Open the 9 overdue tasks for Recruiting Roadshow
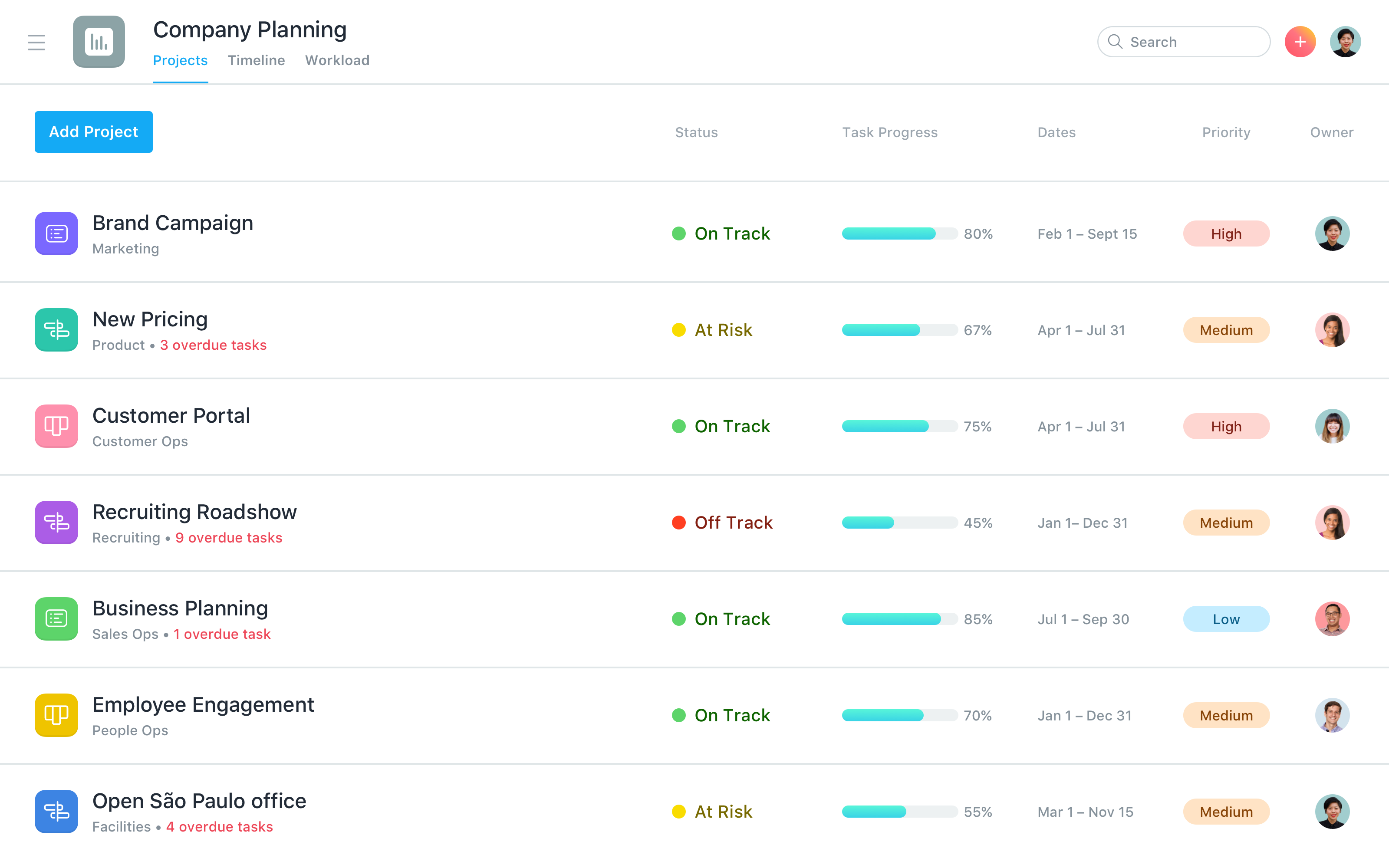 click(228, 537)
